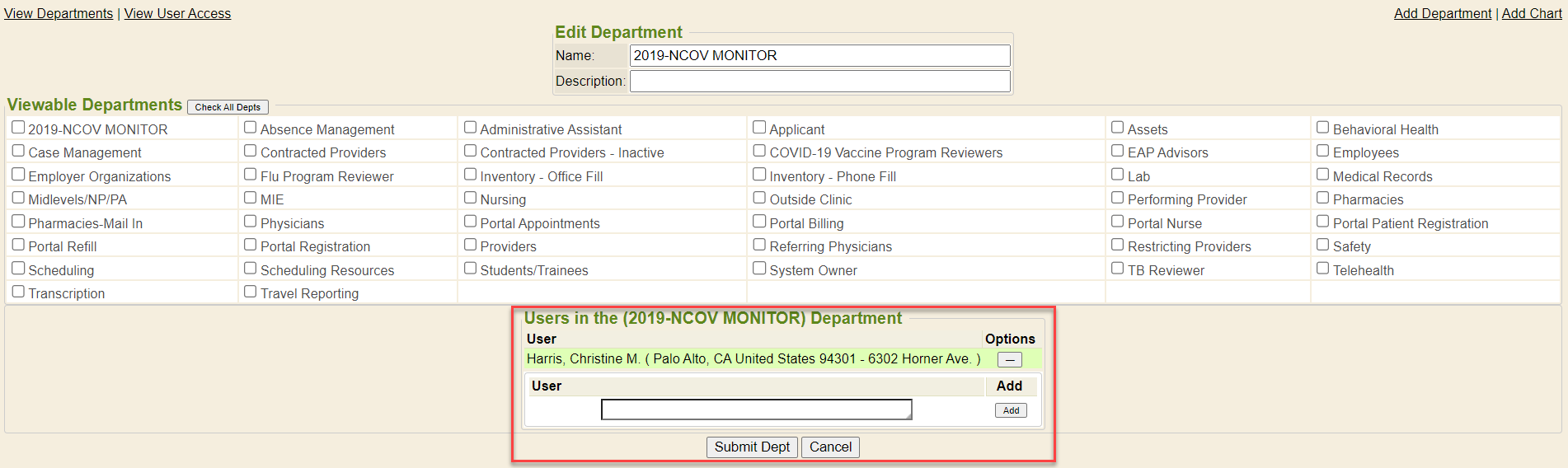Toggle the Travel Reporting checkbox
This screenshot has height=468, width=1568.
[x=251, y=292]
